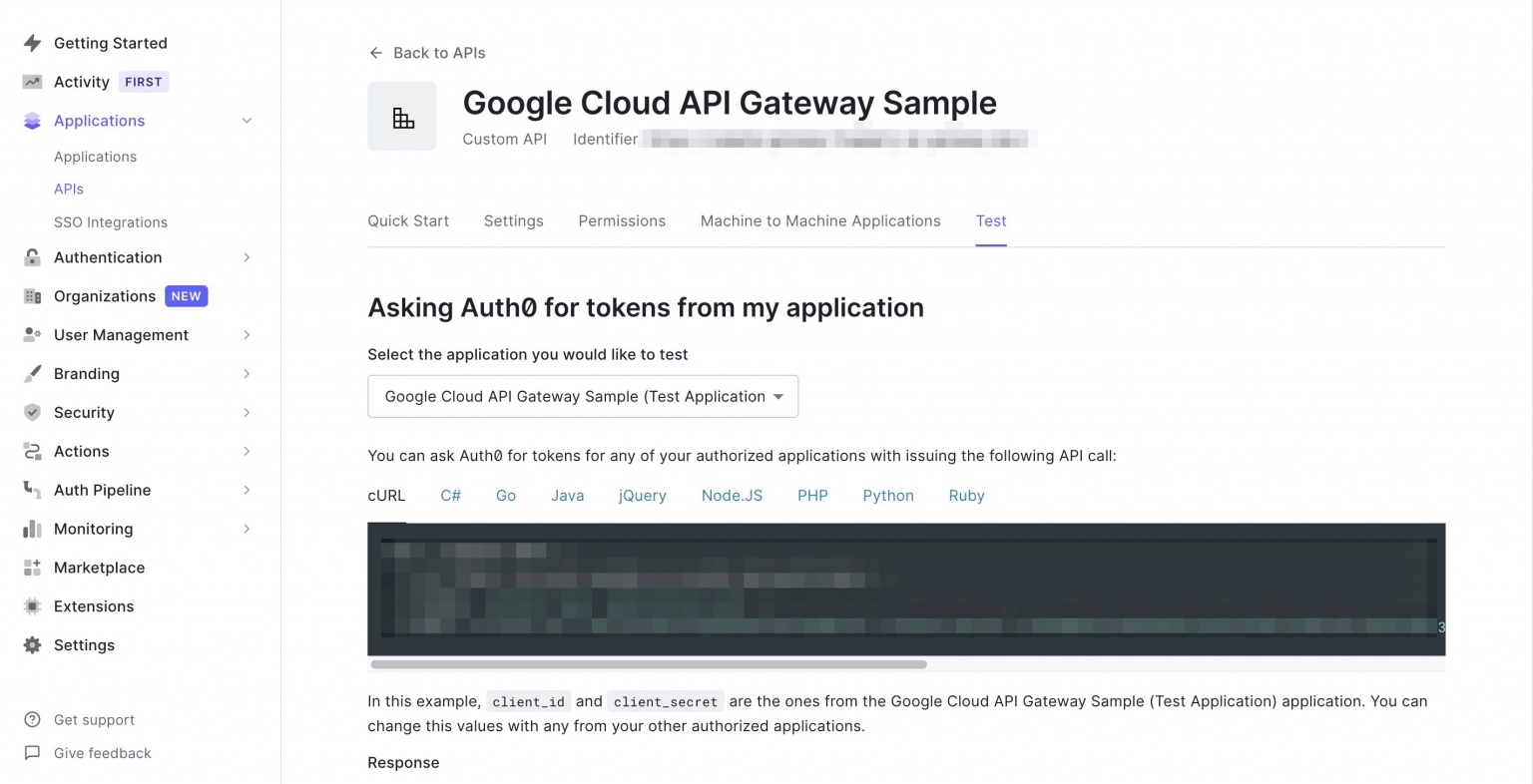Expand the Applications sidebar section
Viewport: 1533px width, 784px height.
pos(247,121)
